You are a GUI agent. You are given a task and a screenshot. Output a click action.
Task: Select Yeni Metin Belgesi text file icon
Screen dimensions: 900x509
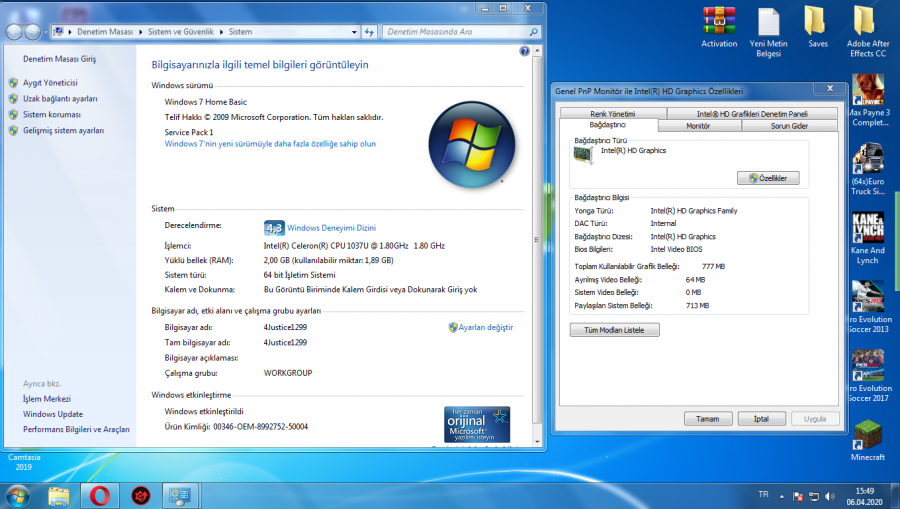768,31
